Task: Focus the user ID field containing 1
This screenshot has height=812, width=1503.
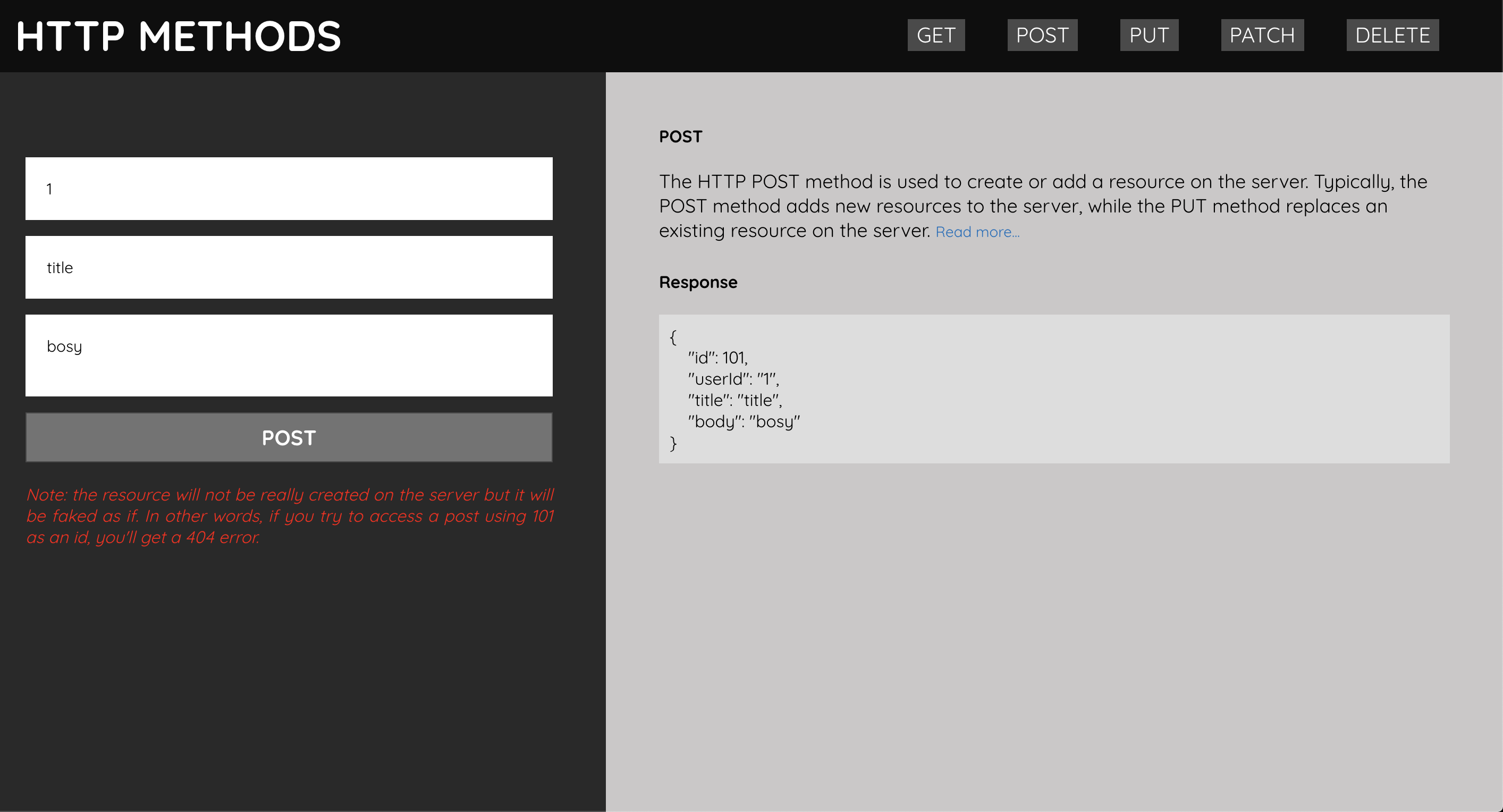Action: pos(289,189)
